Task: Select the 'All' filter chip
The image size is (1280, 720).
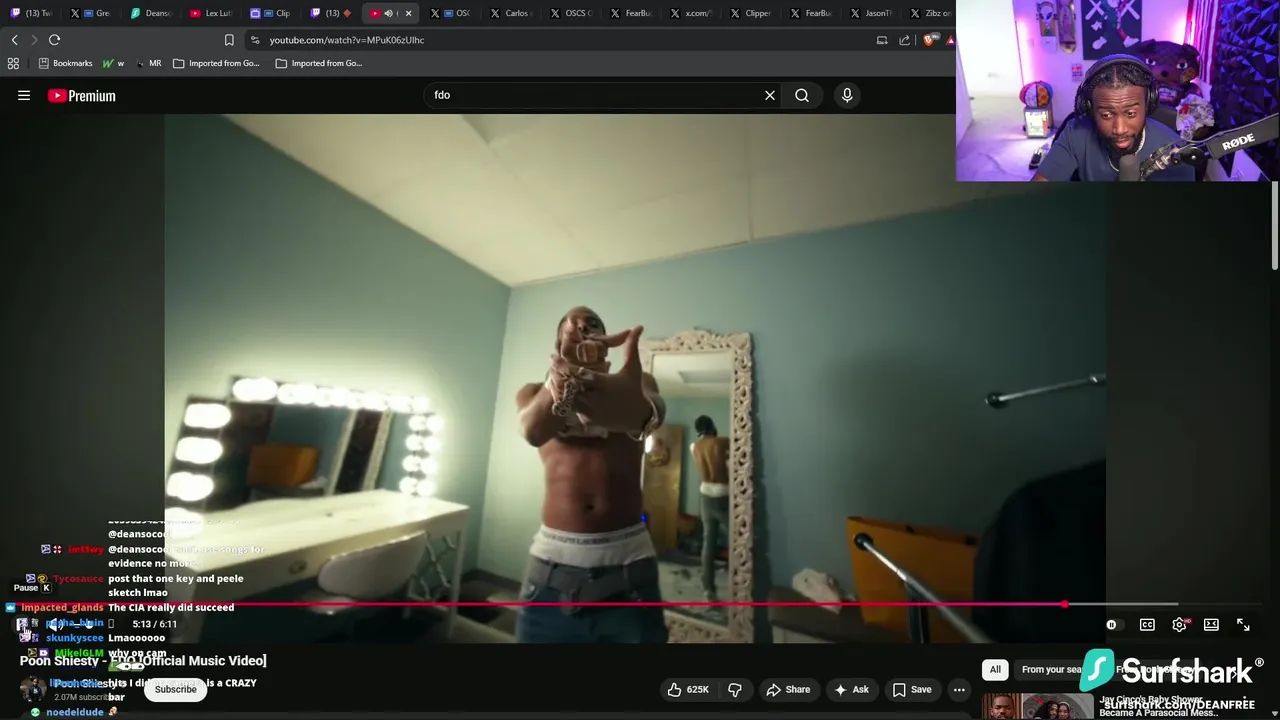Action: pos(995,669)
